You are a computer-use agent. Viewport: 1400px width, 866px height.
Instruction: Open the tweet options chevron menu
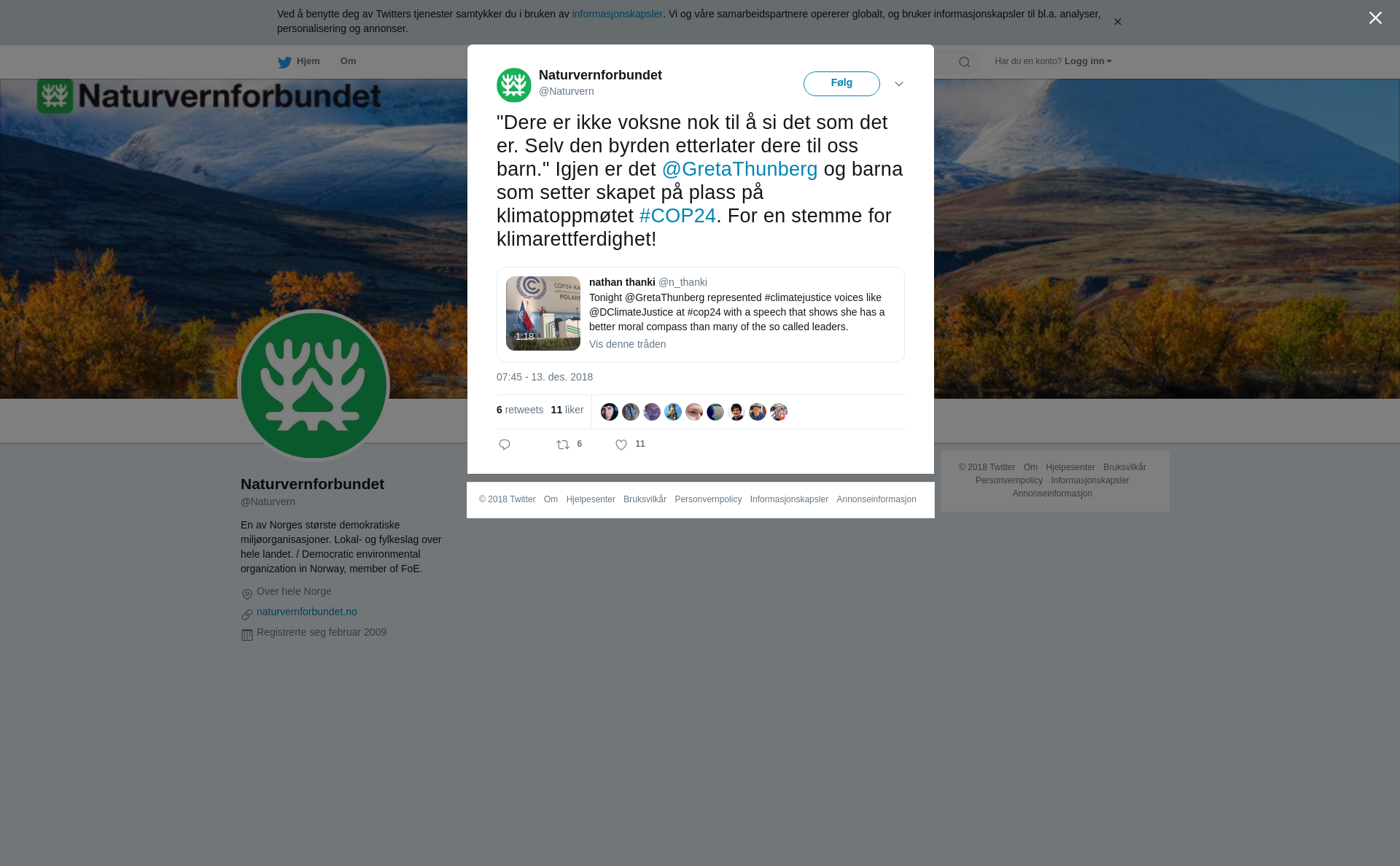tap(899, 84)
